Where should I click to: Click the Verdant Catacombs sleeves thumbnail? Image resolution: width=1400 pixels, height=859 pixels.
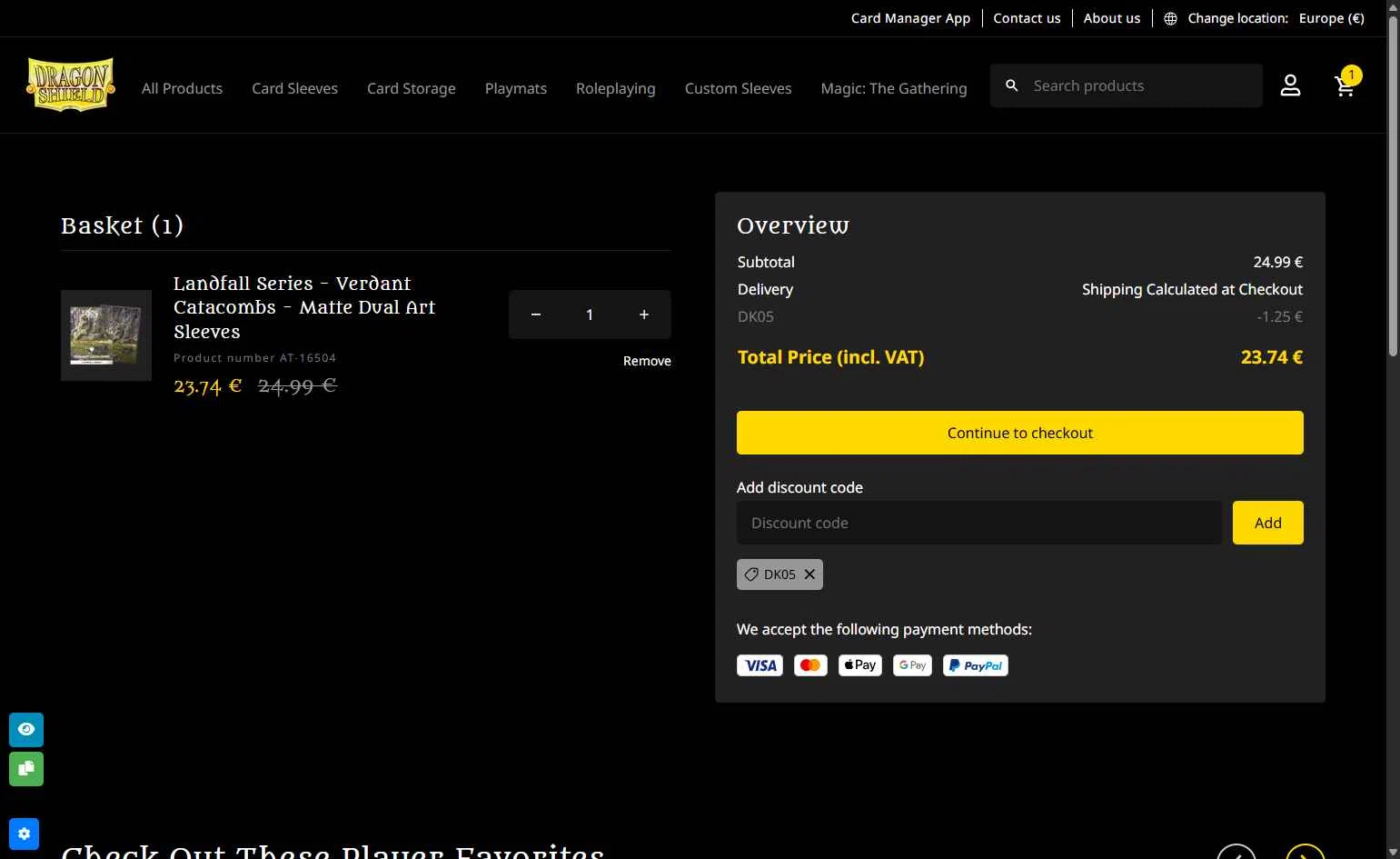[106, 335]
